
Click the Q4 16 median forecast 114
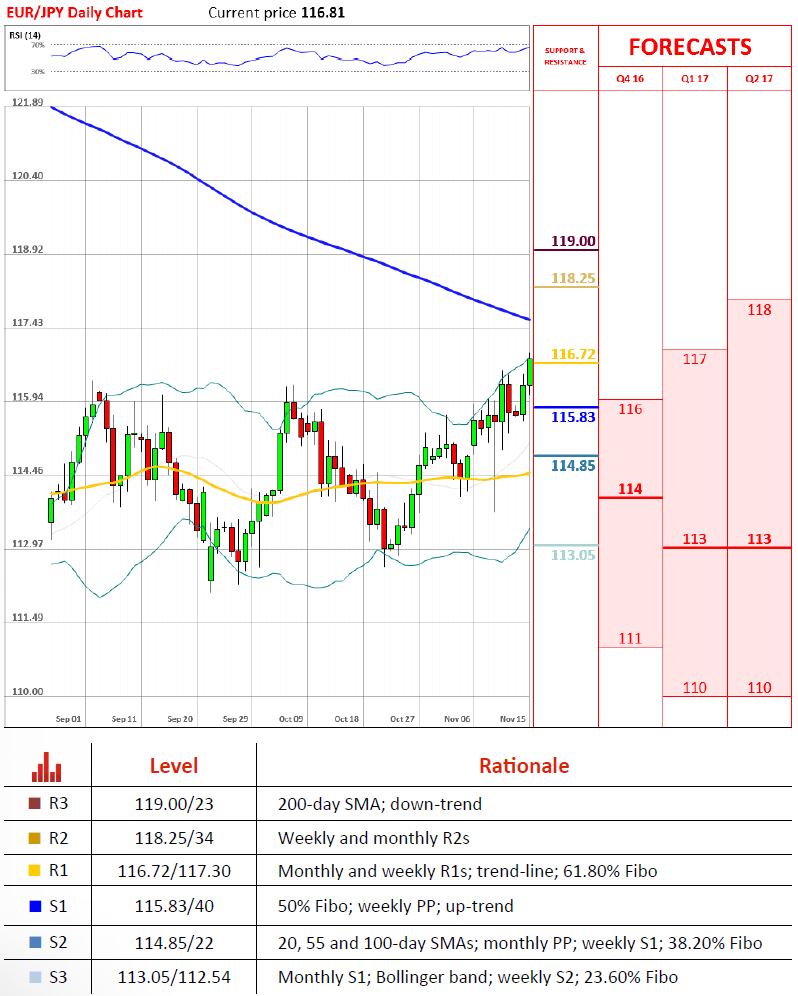coord(630,488)
